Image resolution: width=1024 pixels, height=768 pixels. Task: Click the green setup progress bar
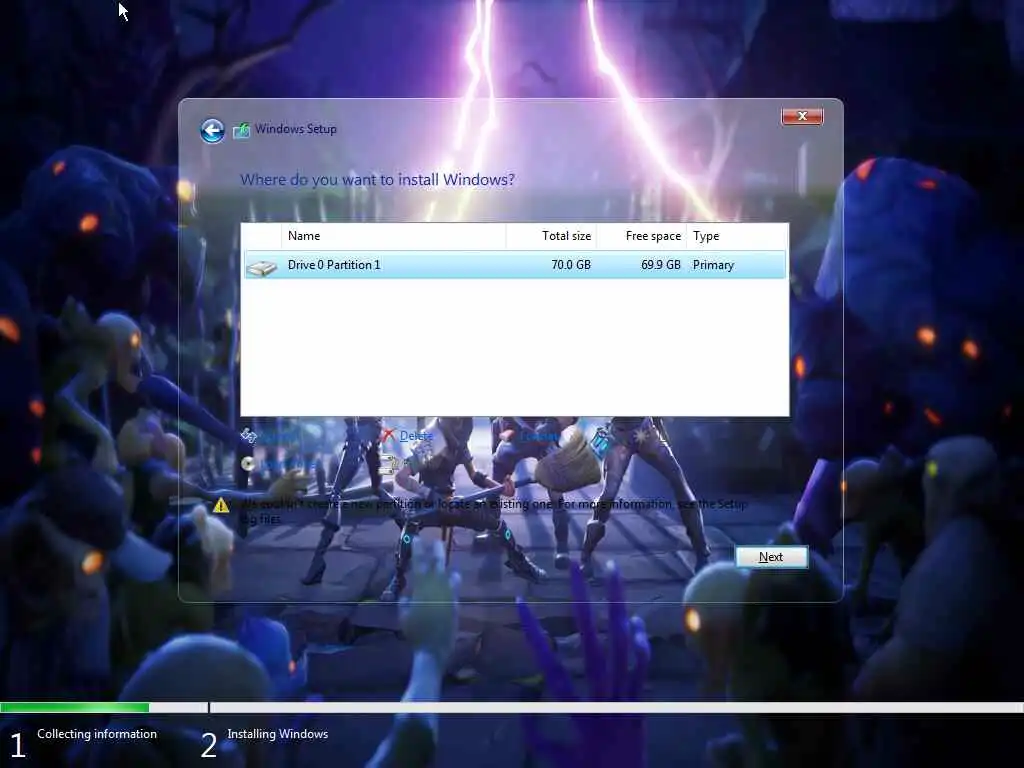tap(74, 707)
